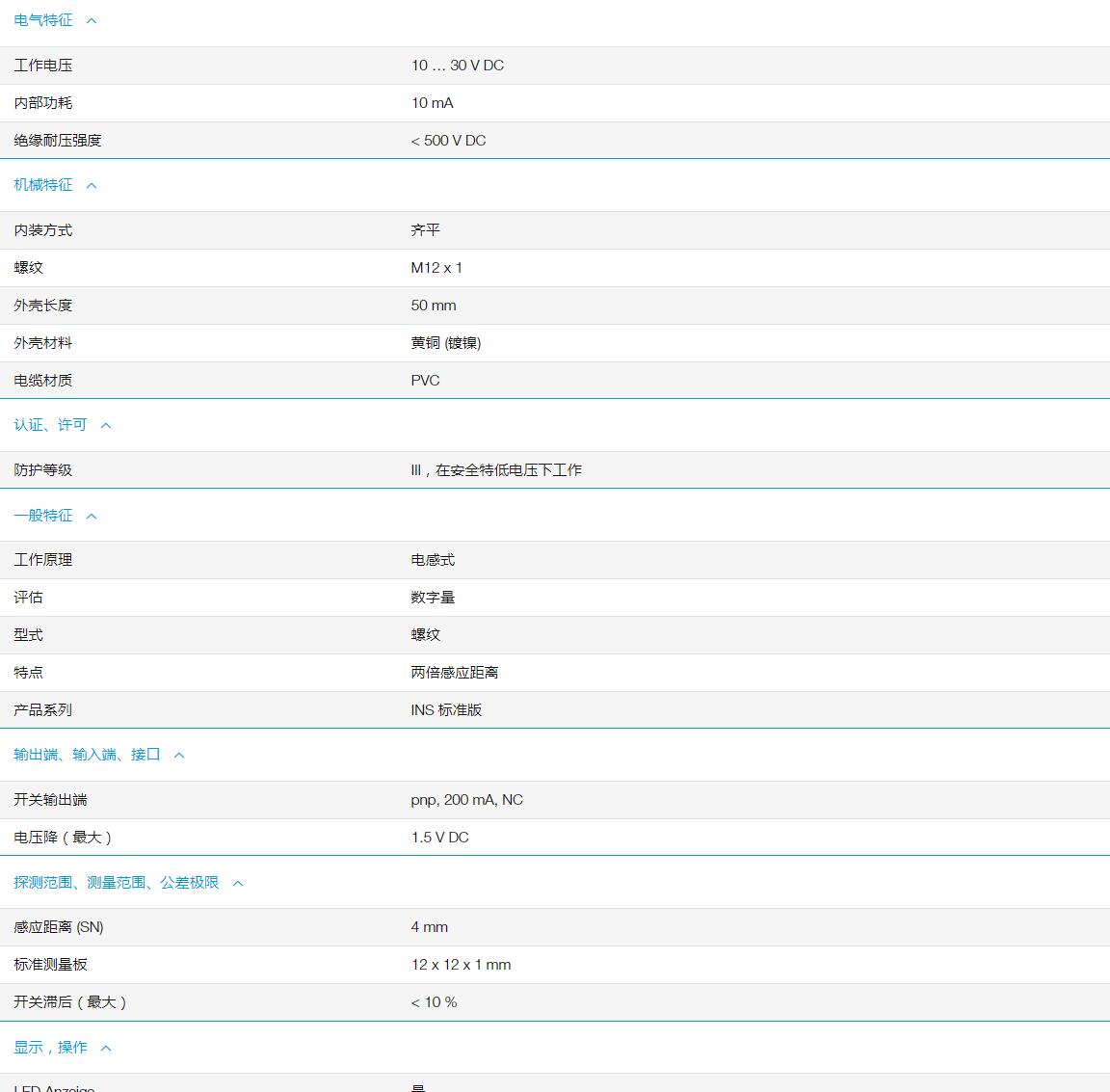Image resolution: width=1110 pixels, height=1092 pixels.
Task: Click the 认证、许可 heading text
Action: [x=50, y=425]
